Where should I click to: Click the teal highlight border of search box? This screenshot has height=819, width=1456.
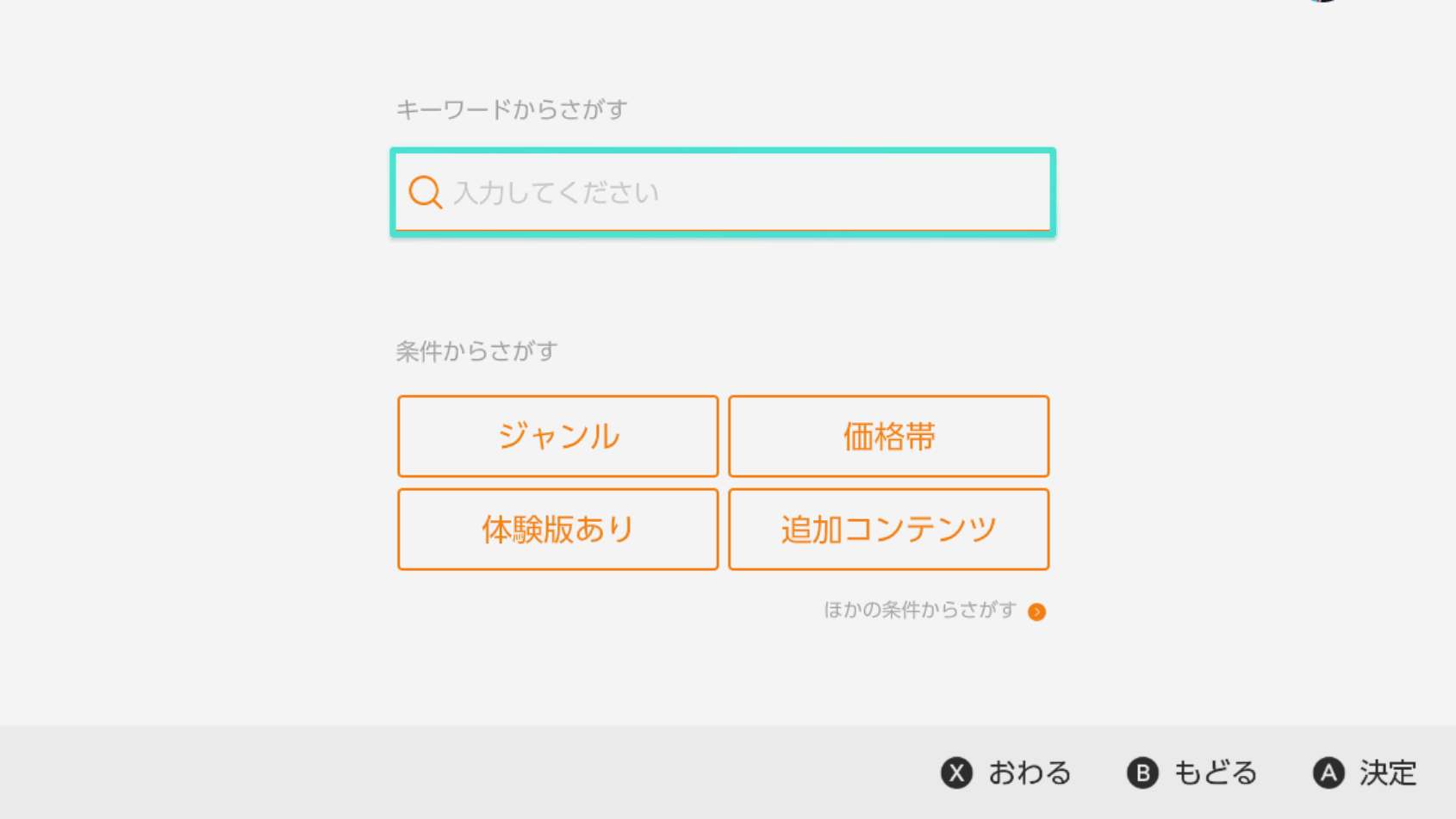(723, 151)
